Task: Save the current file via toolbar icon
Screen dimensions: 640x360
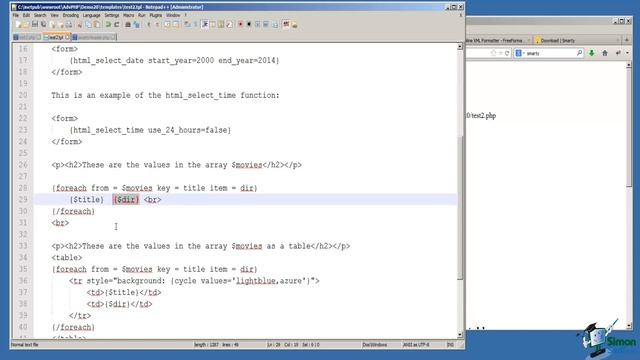Action: pos(35,24)
